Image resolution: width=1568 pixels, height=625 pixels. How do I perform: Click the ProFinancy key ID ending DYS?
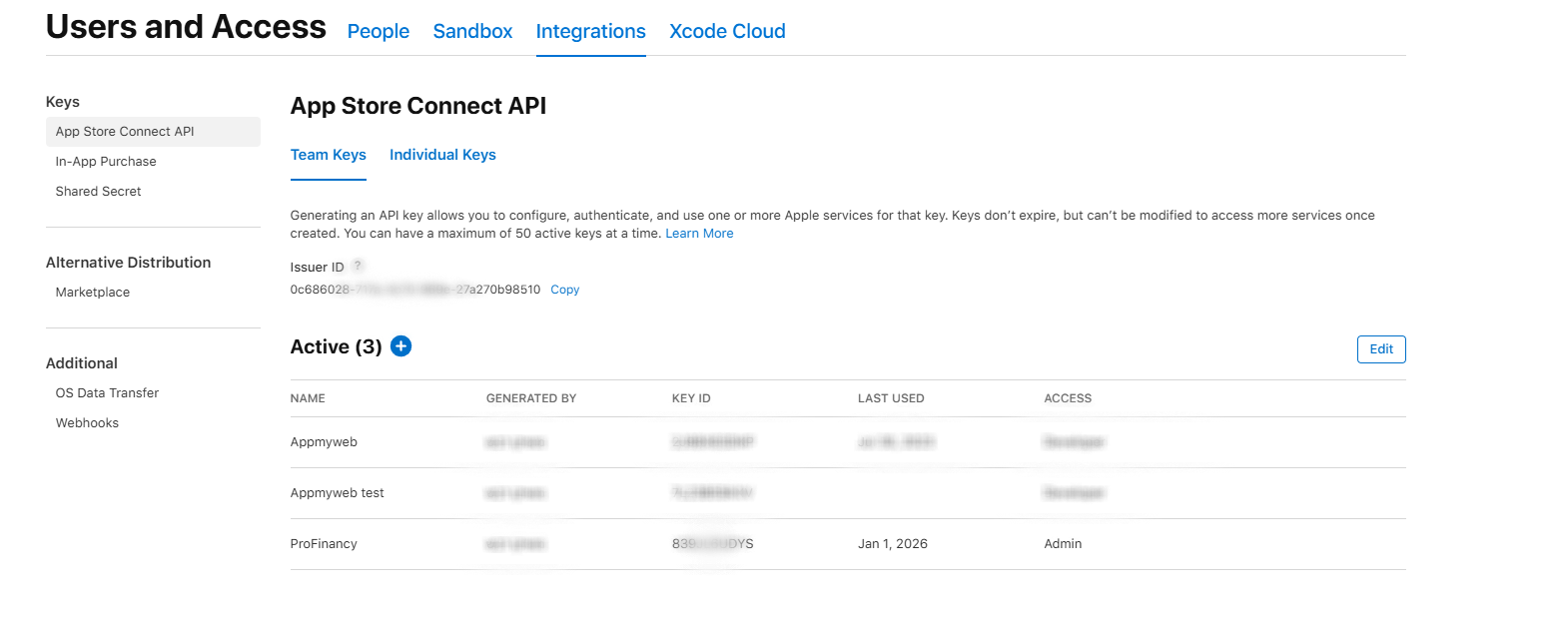713,544
